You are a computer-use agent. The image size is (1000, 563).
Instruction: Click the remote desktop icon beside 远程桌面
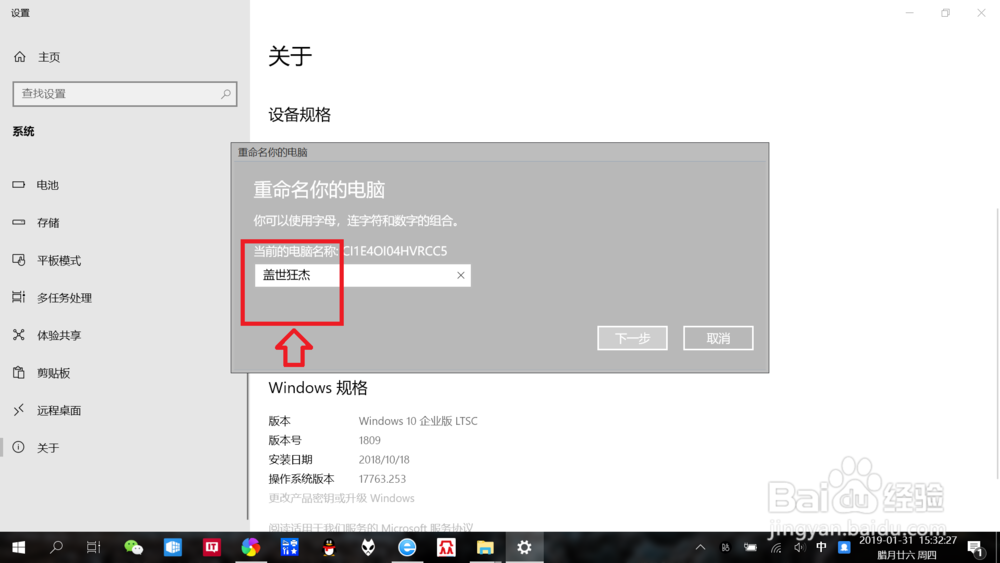[18, 410]
